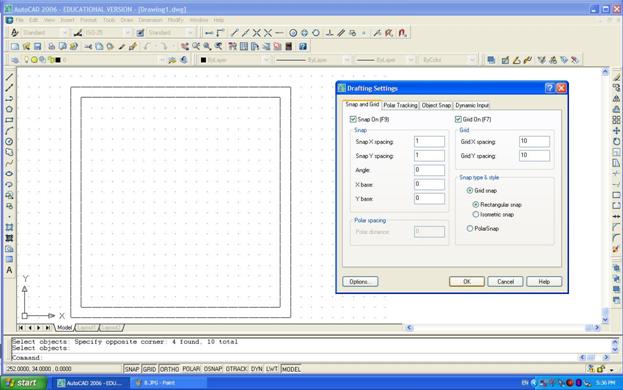The image size is (623, 390).
Task: Select the Isometric snap radio button
Action: coord(476,214)
